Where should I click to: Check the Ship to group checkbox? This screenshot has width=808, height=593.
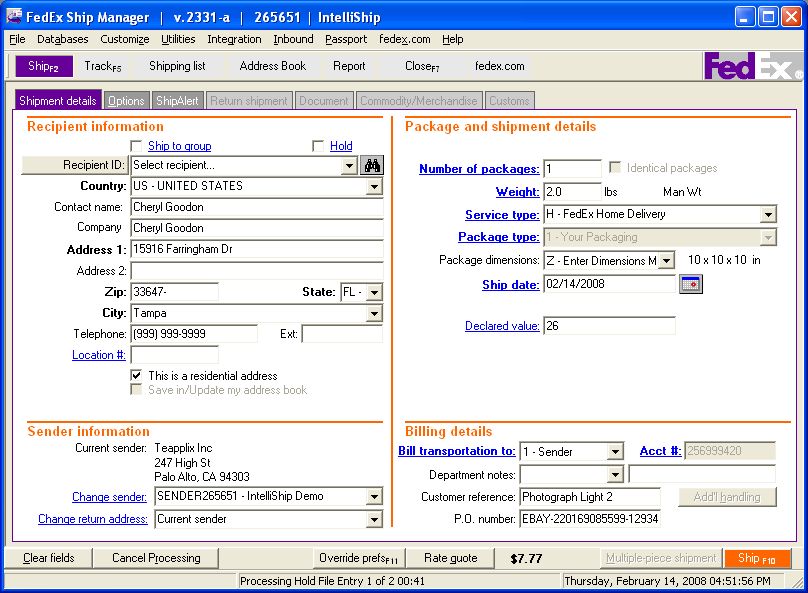[x=137, y=146]
